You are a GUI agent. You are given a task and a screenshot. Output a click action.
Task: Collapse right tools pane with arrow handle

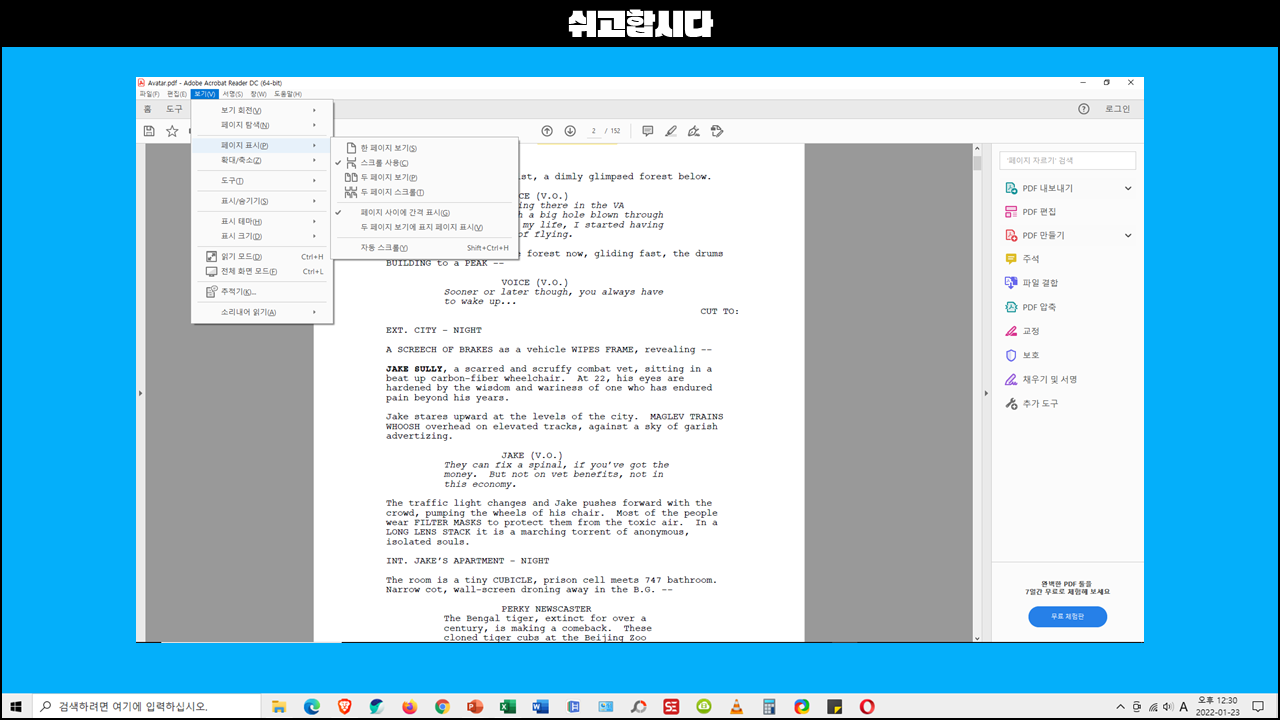click(988, 394)
